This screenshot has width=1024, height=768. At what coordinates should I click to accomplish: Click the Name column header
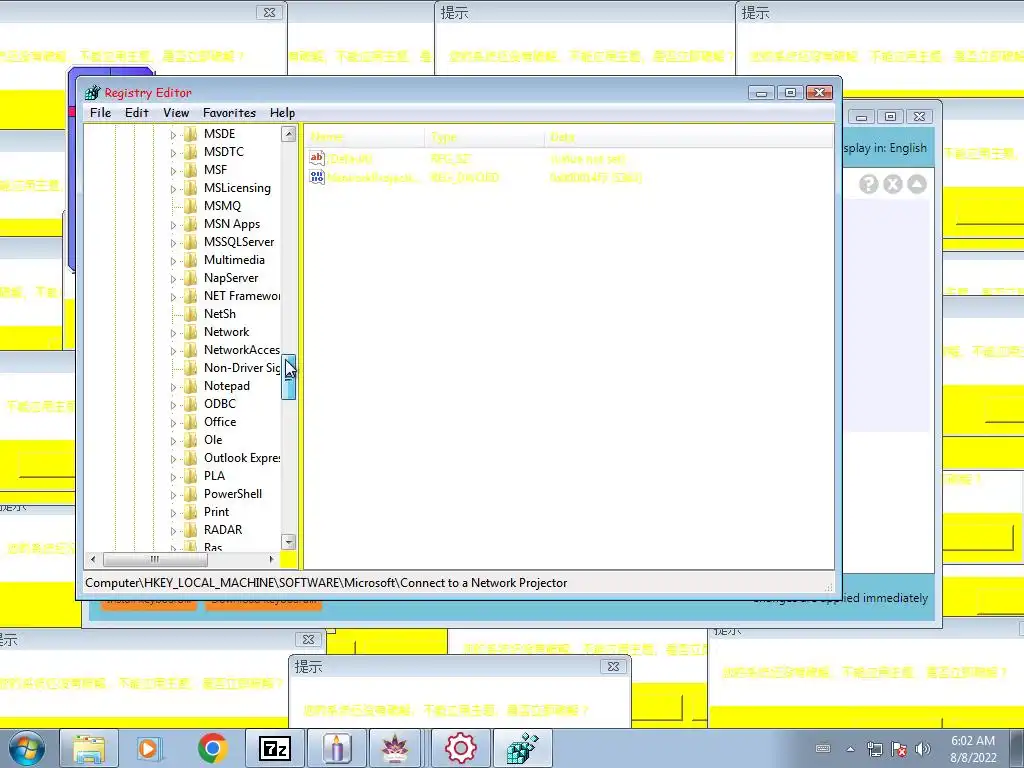click(x=365, y=137)
